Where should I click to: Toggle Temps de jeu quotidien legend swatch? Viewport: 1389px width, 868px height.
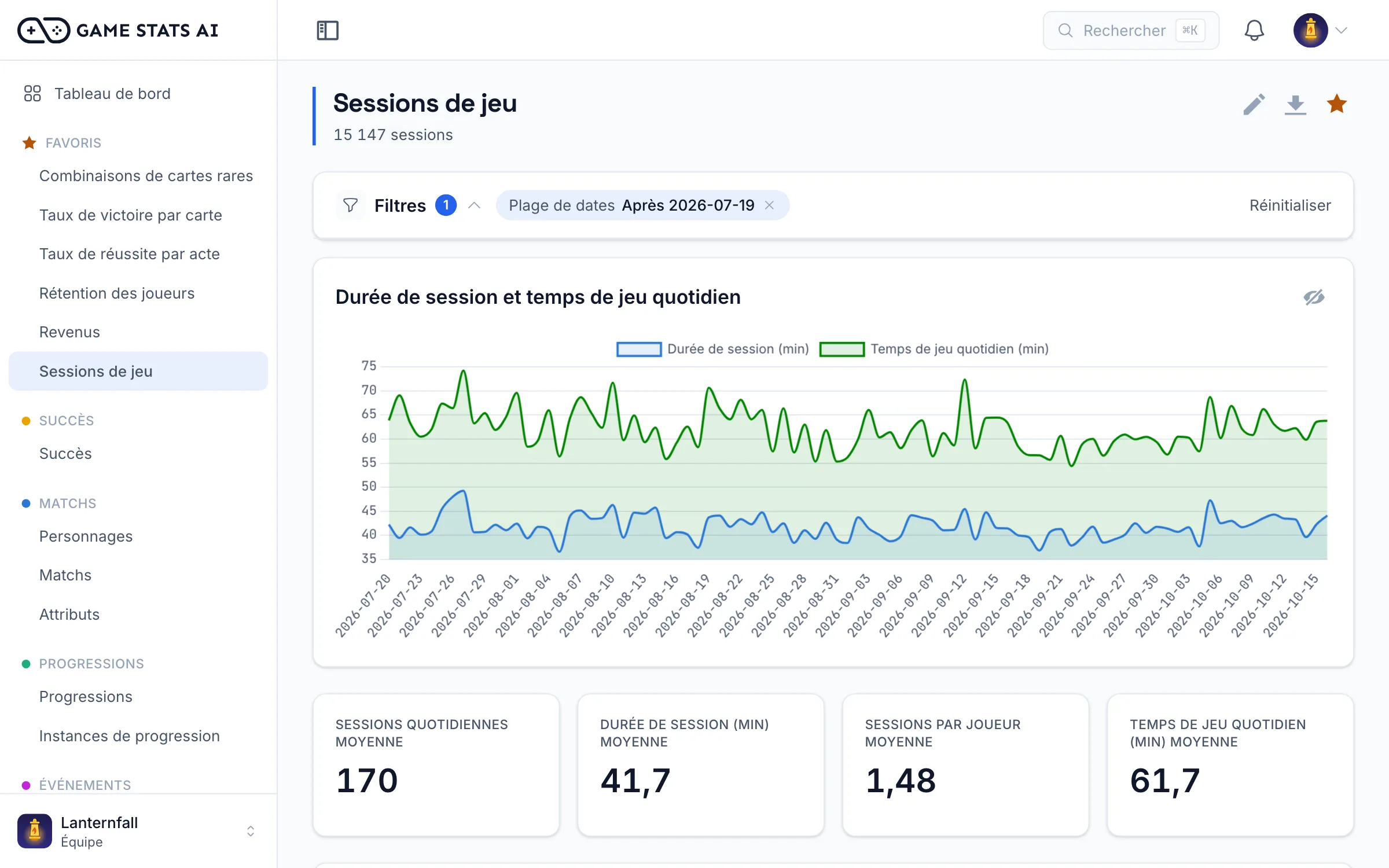(x=842, y=350)
